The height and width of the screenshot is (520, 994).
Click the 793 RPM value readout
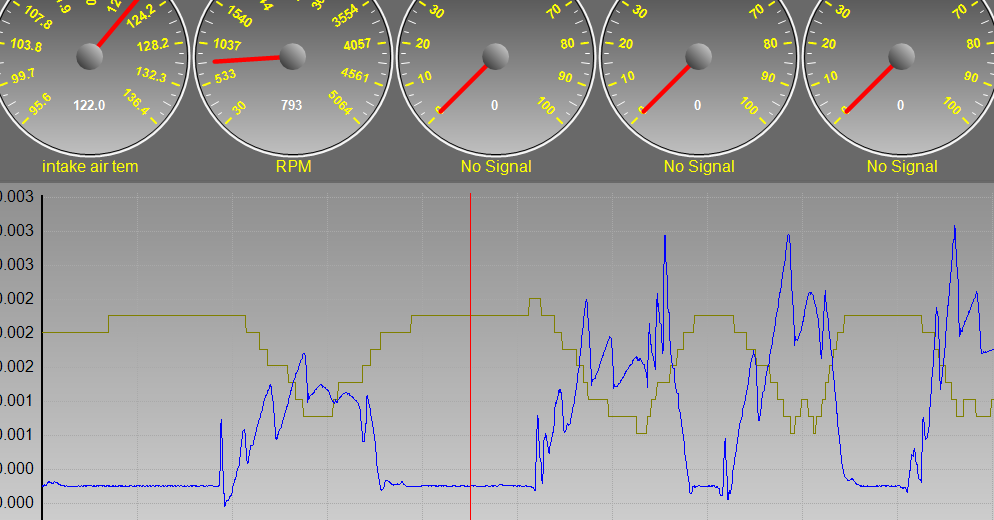(292, 105)
